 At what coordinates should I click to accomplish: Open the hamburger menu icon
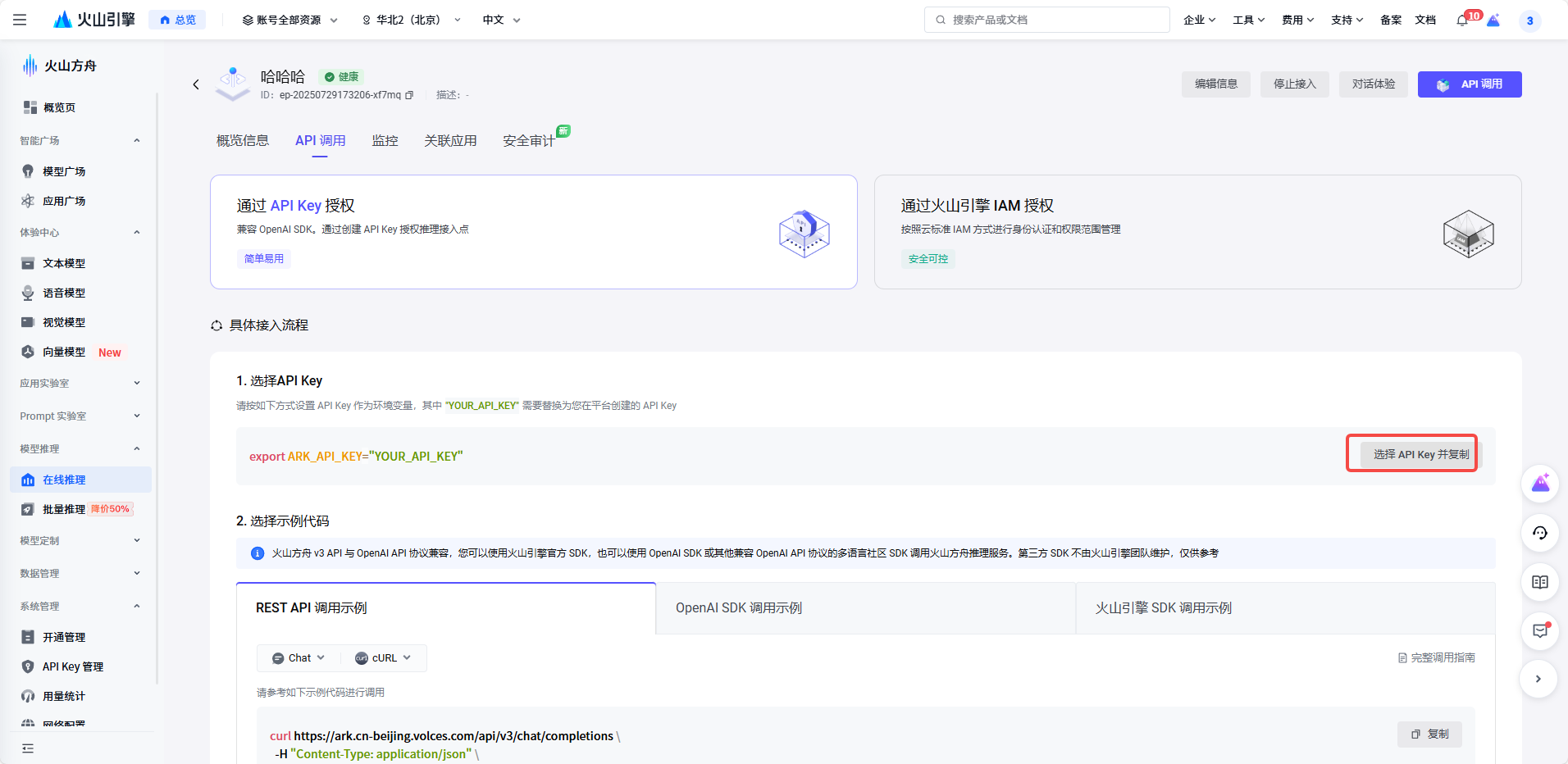[x=20, y=20]
